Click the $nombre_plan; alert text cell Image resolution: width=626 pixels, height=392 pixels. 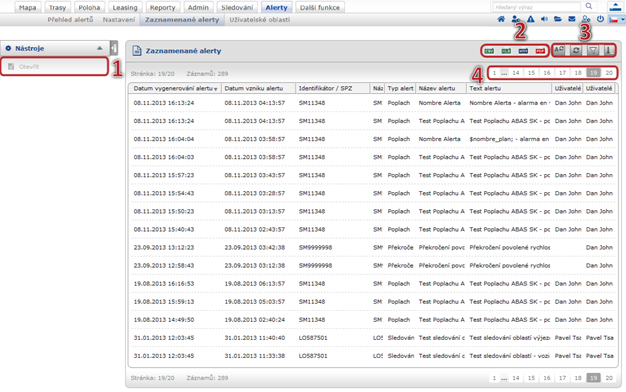(509, 139)
